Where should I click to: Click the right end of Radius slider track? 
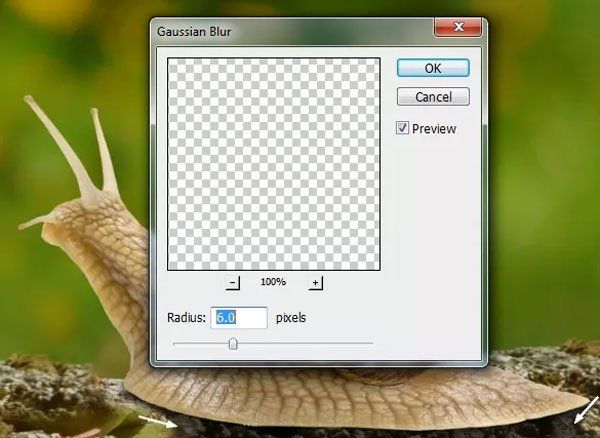[x=371, y=344]
